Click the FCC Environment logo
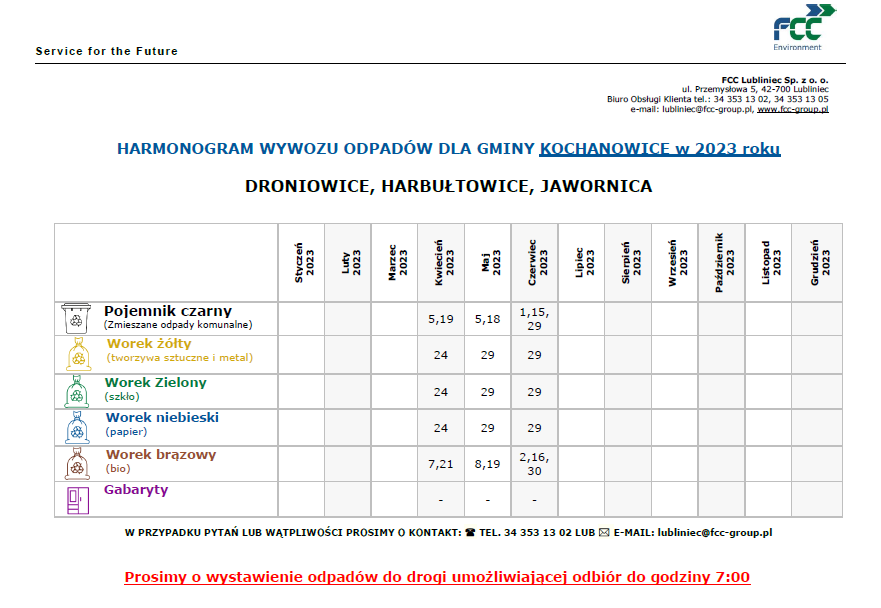This screenshot has height=608, width=881. click(x=803, y=27)
